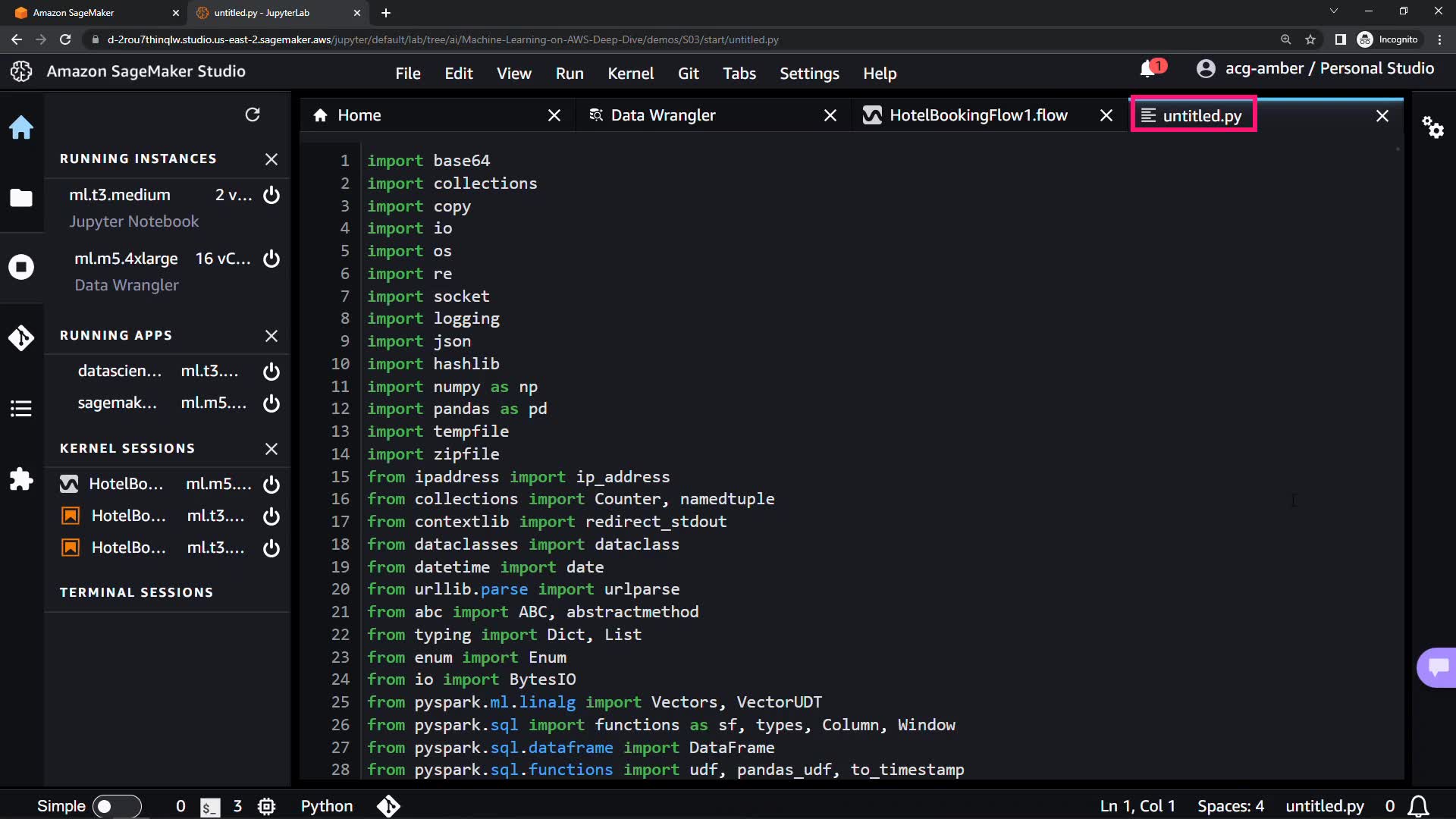
Task: Open the Kernel menu
Action: point(630,74)
